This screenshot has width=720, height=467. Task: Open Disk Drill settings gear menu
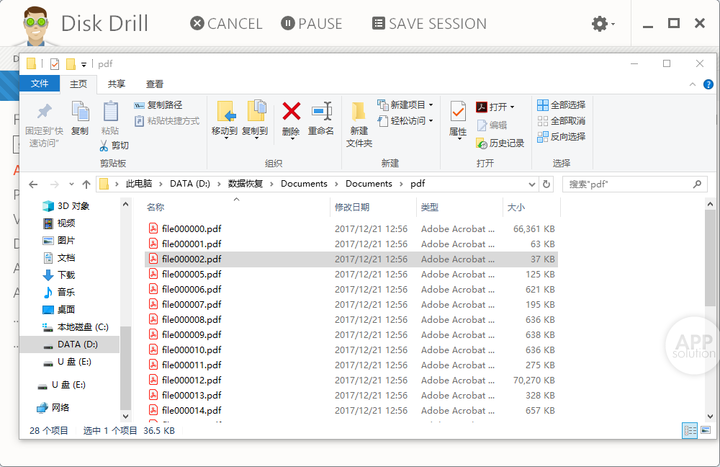pos(602,23)
